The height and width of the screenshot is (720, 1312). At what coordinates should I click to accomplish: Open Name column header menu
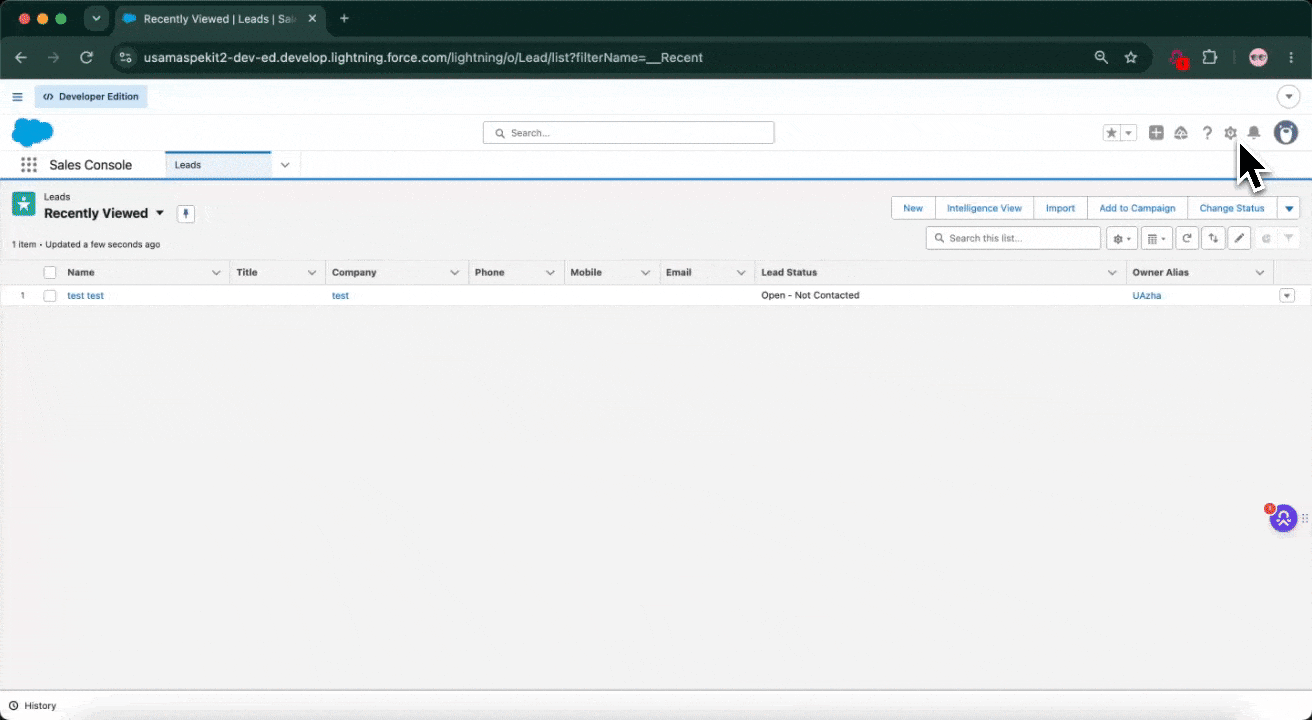pos(217,272)
